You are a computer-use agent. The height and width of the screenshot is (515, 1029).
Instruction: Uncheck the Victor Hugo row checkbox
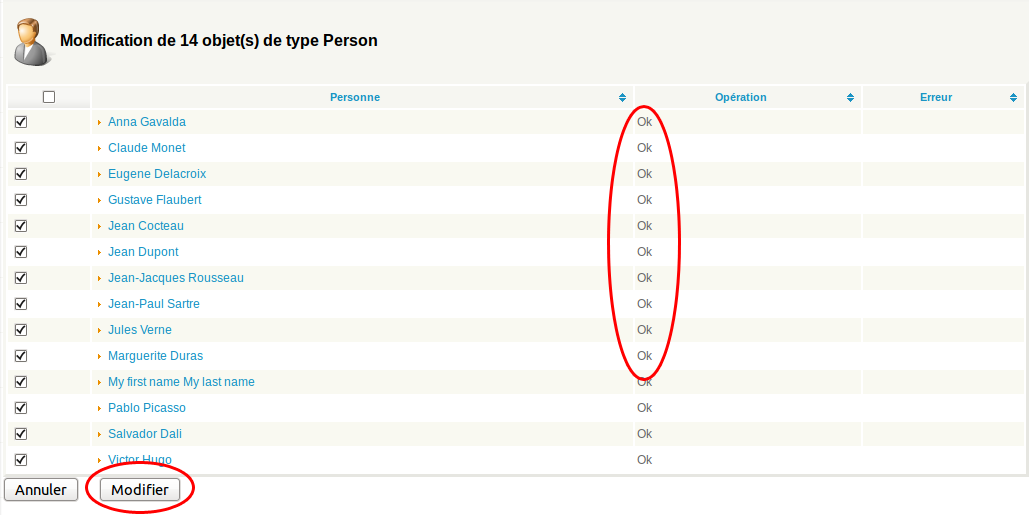tap(21, 460)
